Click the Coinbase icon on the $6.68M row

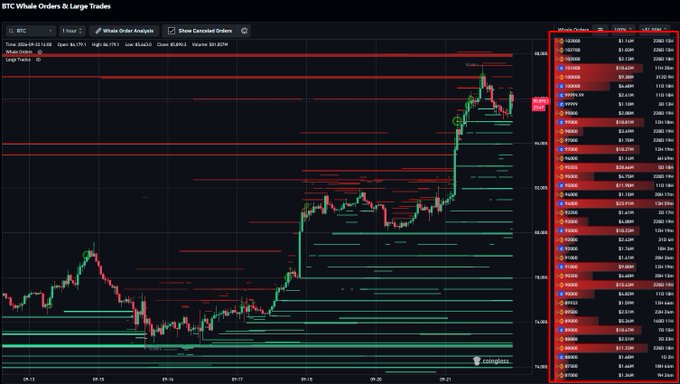(561, 86)
